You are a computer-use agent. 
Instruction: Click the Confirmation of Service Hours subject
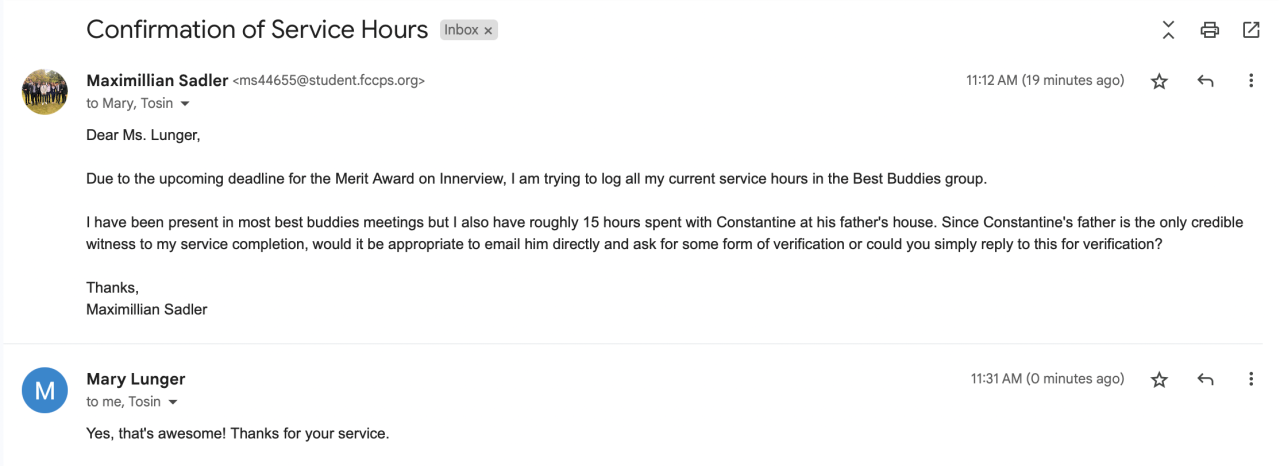[257, 30]
